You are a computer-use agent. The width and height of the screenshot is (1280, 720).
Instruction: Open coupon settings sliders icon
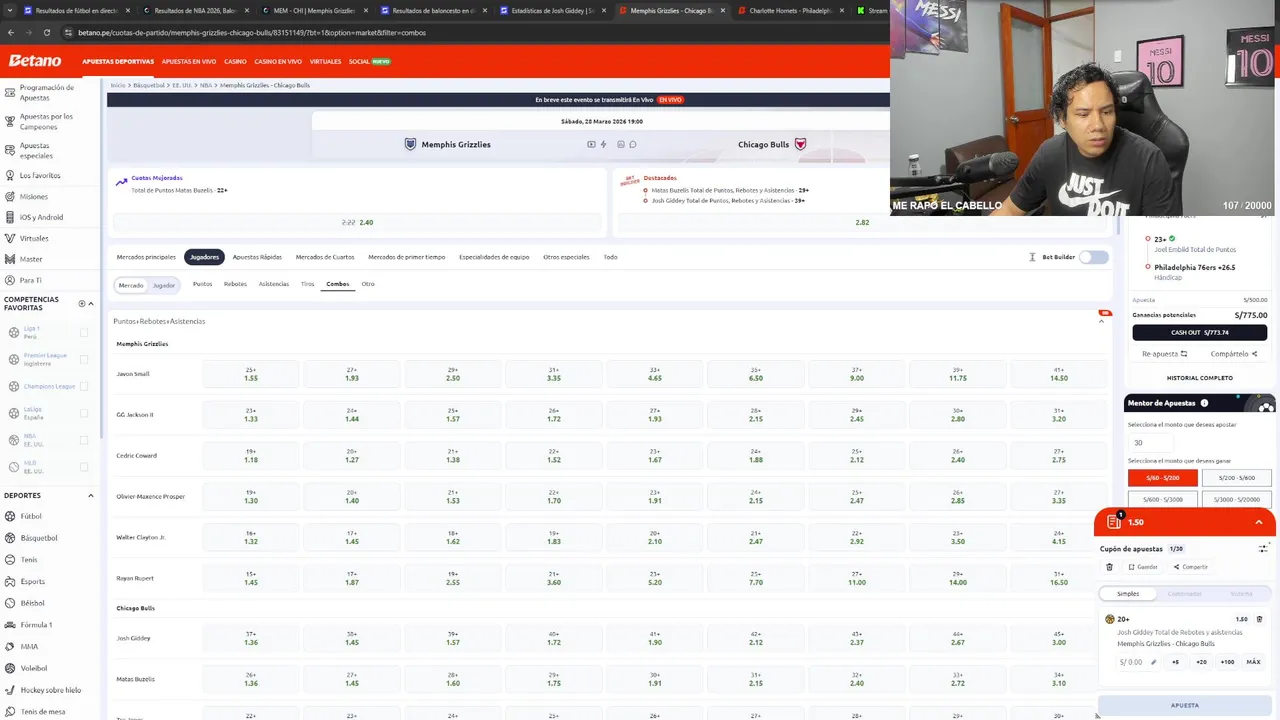[1263, 548]
